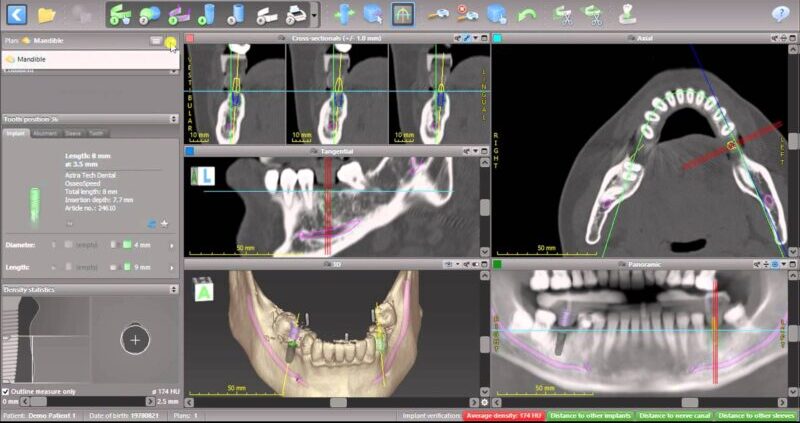Click the blue Back arrow button
The height and width of the screenshot is (423, 800).
(17, 15)
